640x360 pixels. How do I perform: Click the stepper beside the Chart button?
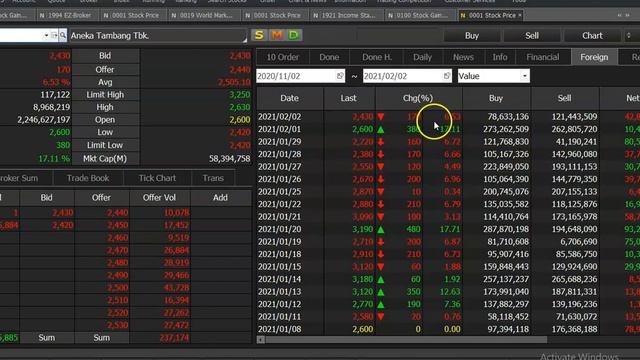pos(629,36)
